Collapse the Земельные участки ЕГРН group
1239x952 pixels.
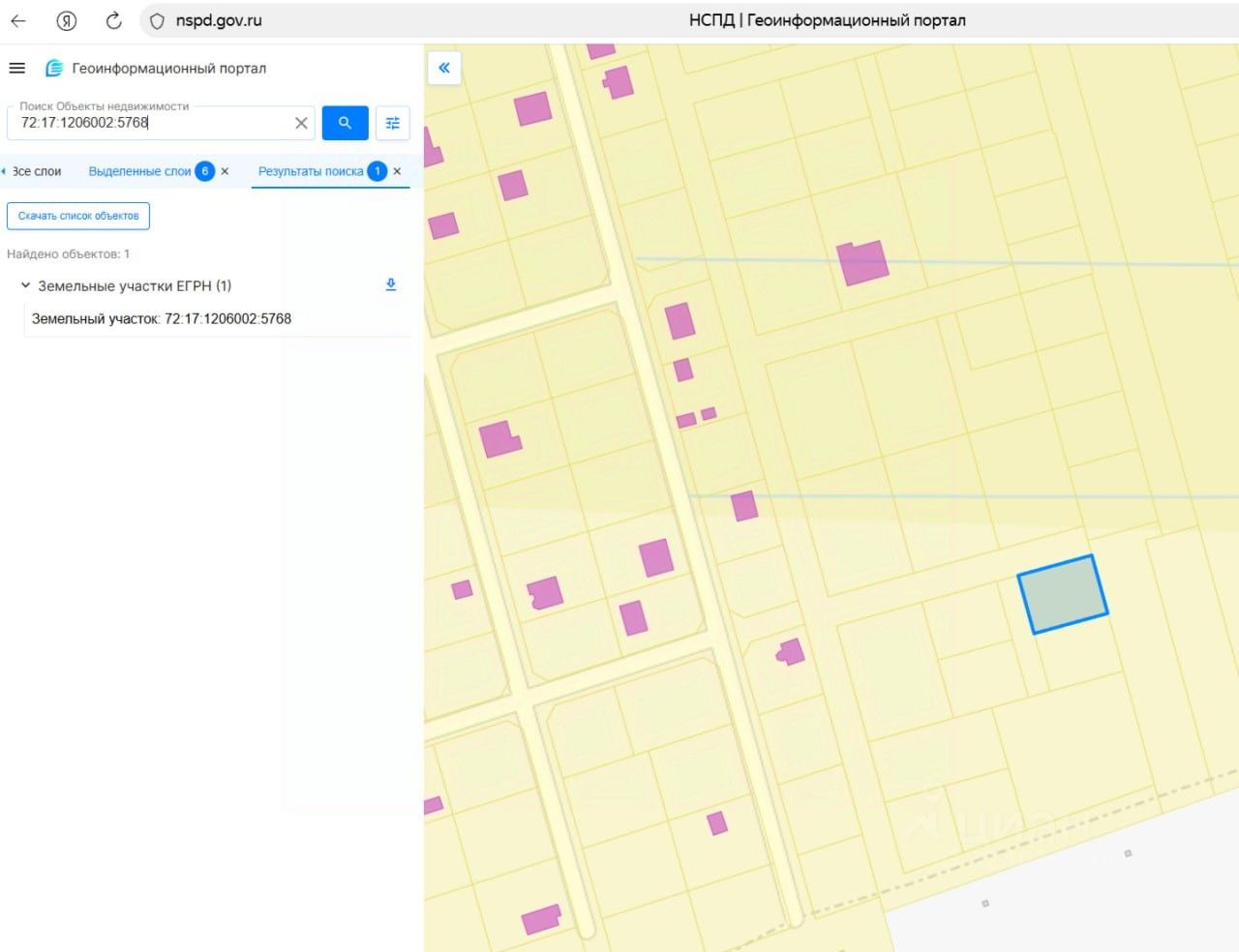coord(26,285)
